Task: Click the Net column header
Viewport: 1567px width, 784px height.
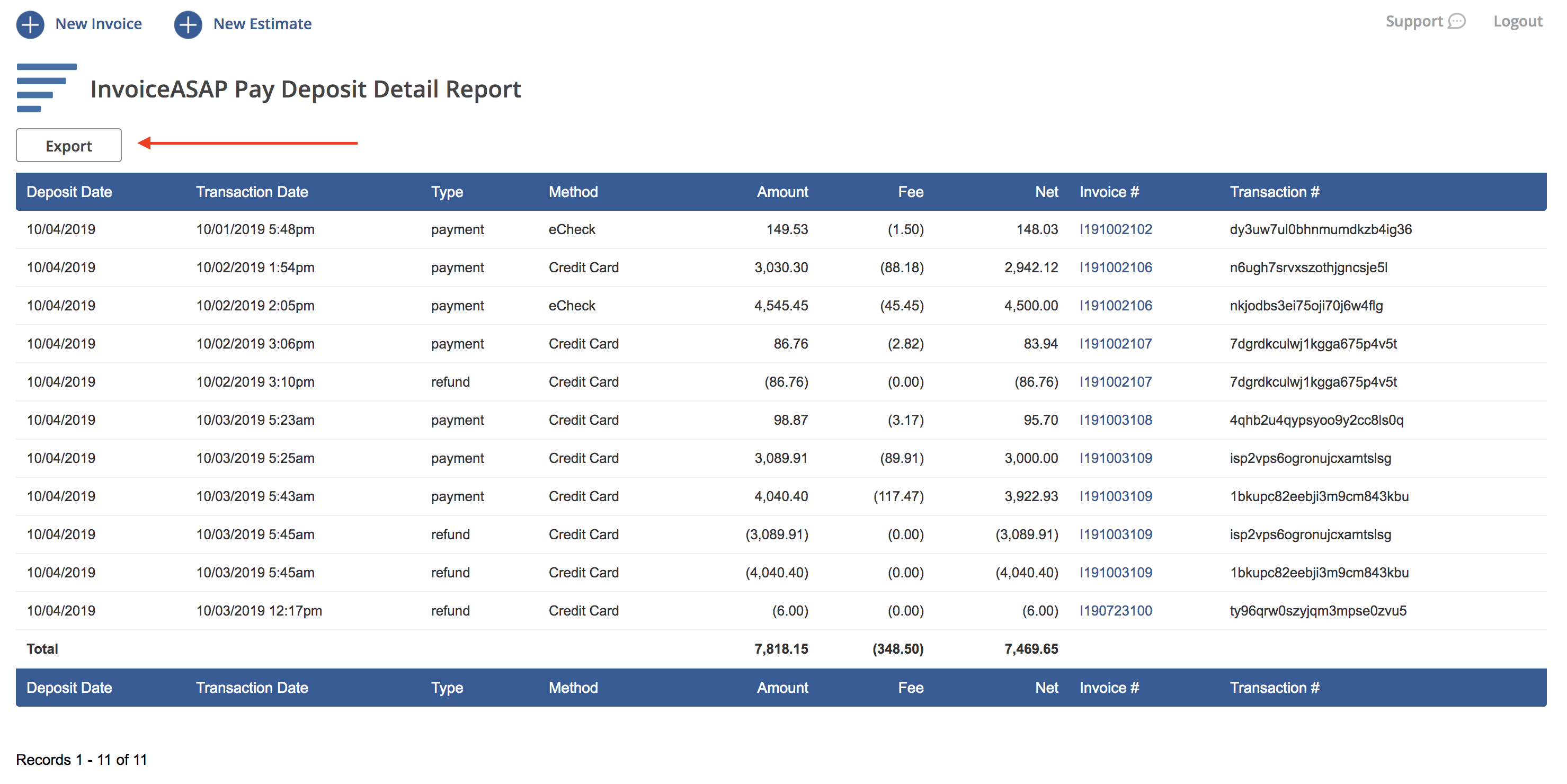Action: tap(1046, 192)
